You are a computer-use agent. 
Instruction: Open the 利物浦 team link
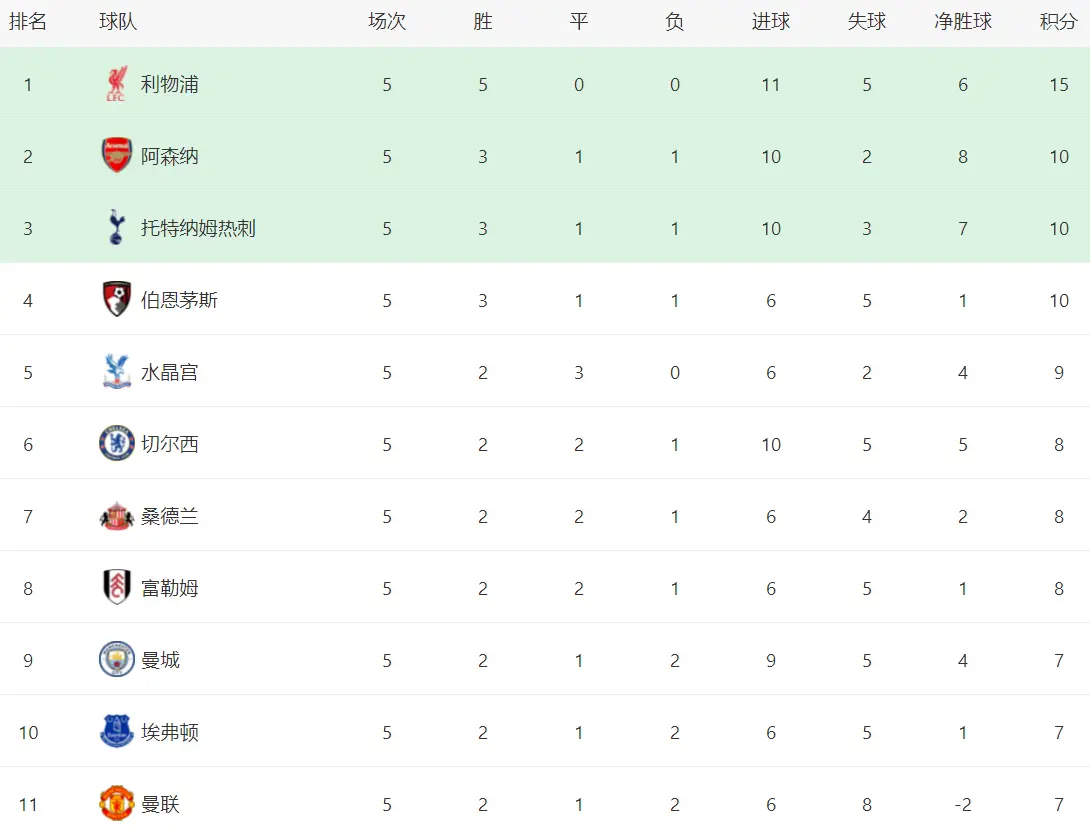[x=169, y=85]
